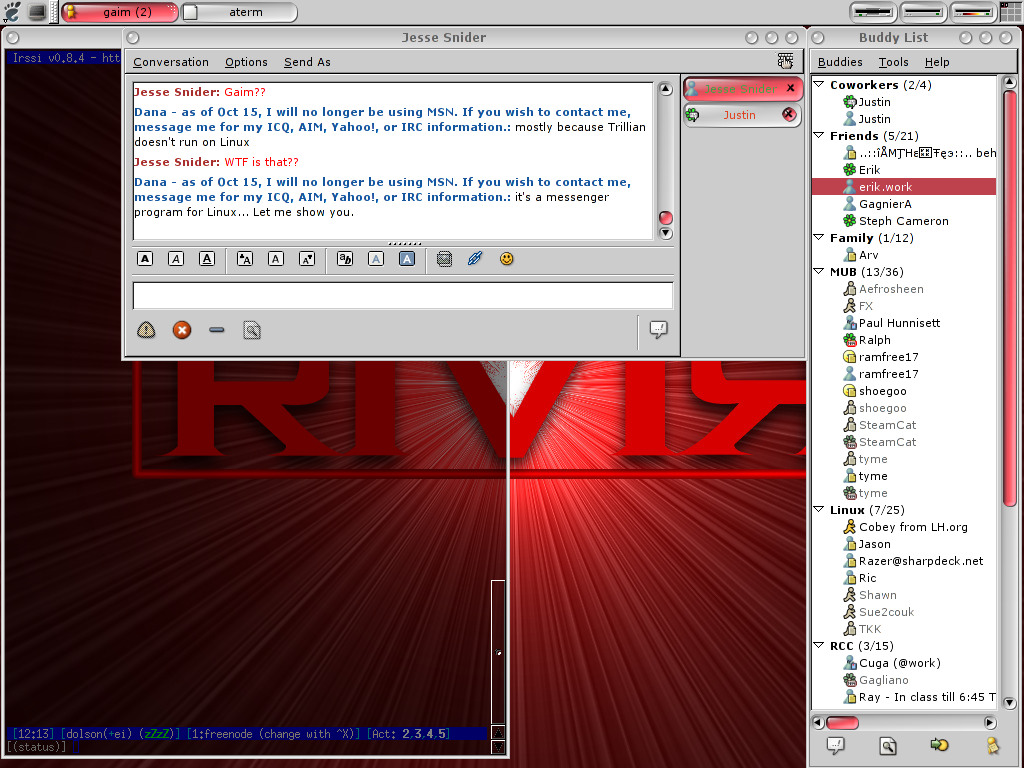Click the insert link icon
Viewport: 1024px width, 768px height.
coord(475,259)
